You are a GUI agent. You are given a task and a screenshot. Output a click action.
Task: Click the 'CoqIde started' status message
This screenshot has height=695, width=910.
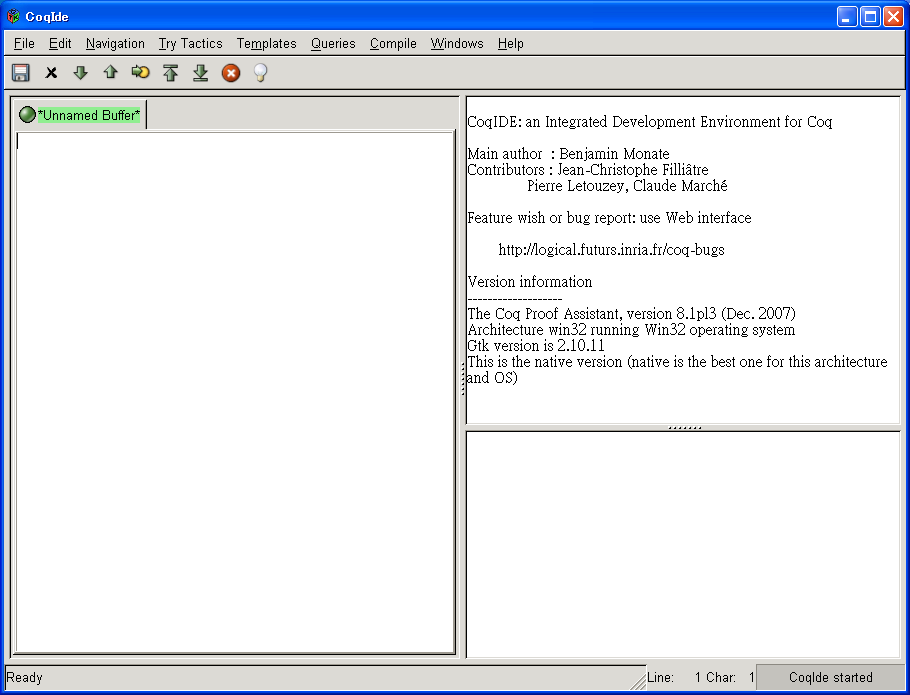(830, 678)
